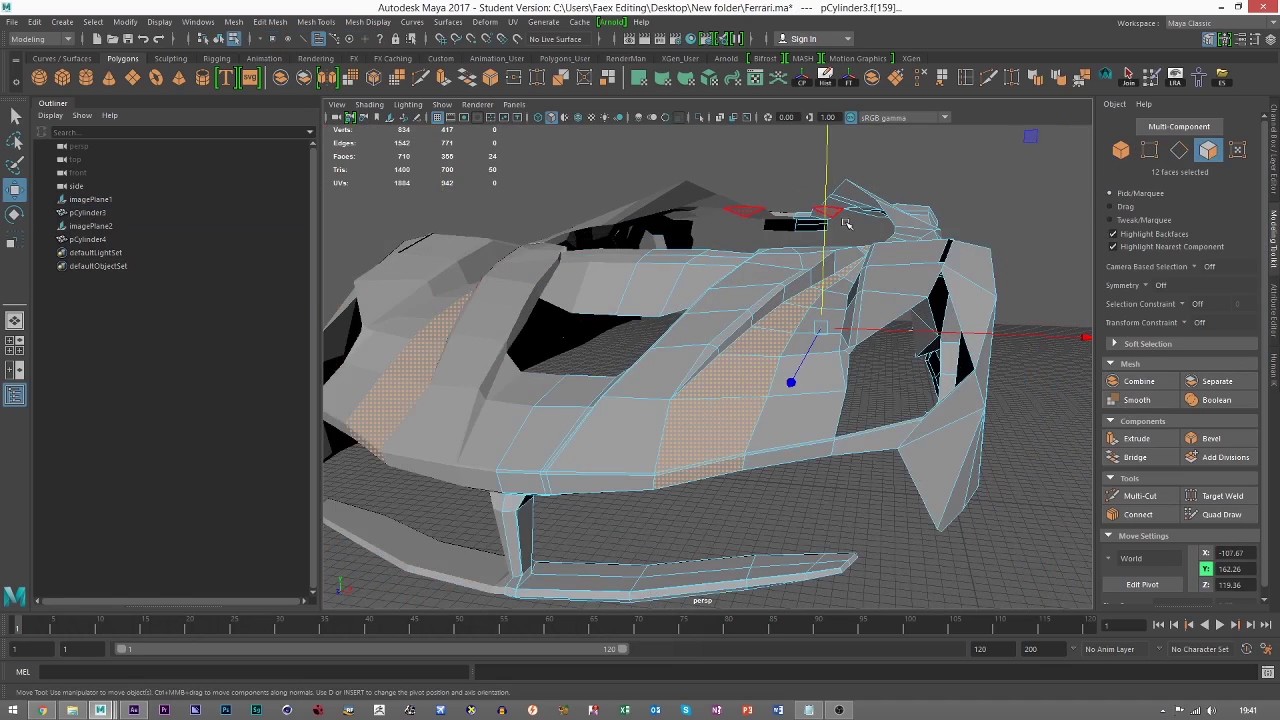Viewport: 1280px width, 720px height.
Task: Click the save scene icon
Action: [x=127, y=39]
